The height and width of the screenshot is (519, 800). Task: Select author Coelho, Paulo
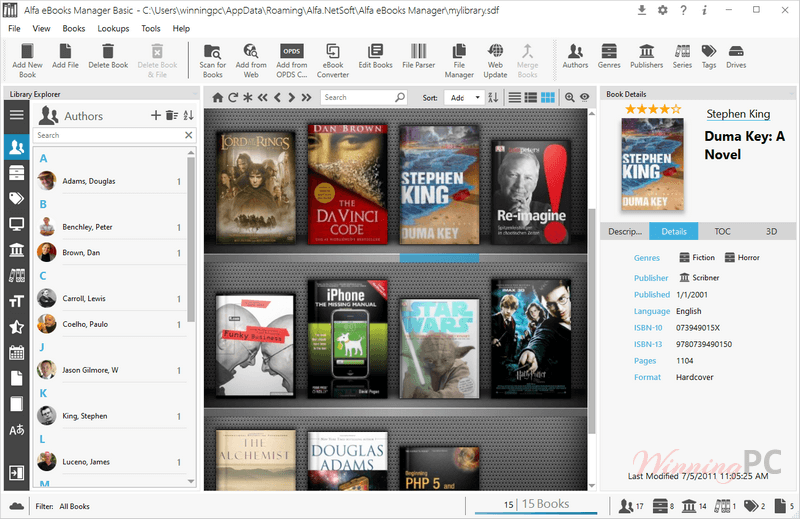click(x=111, y=324)
